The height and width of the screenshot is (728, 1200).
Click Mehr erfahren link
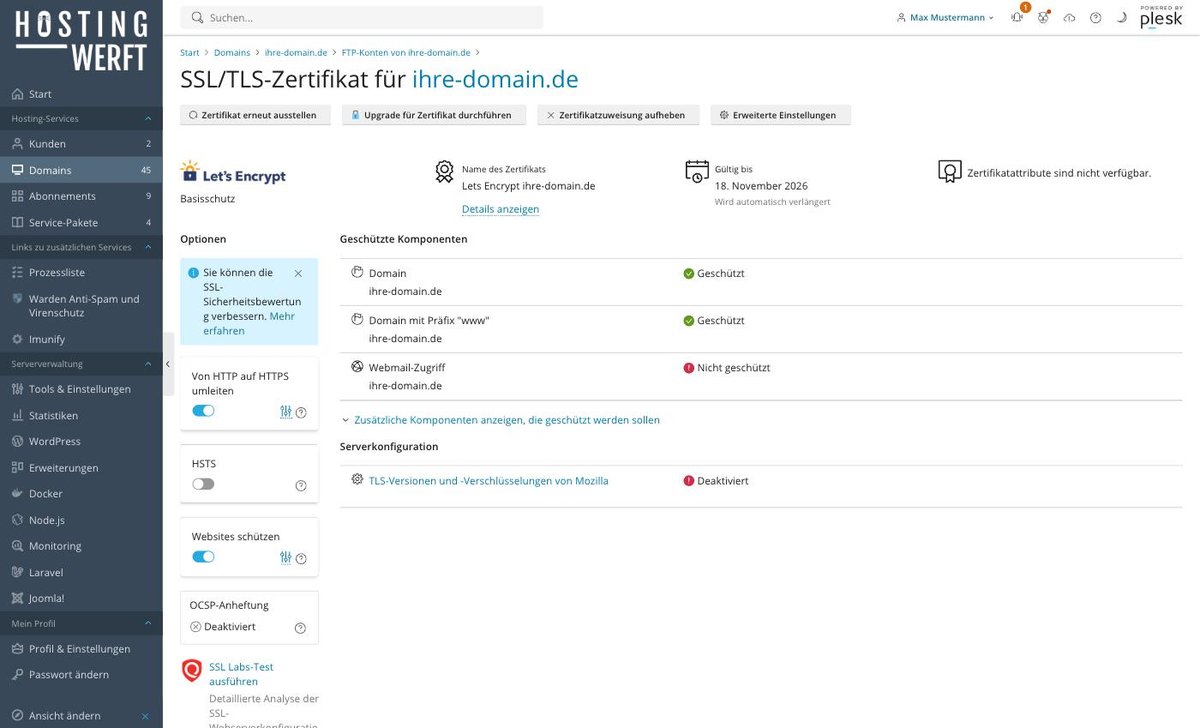[x=248, y=323]
